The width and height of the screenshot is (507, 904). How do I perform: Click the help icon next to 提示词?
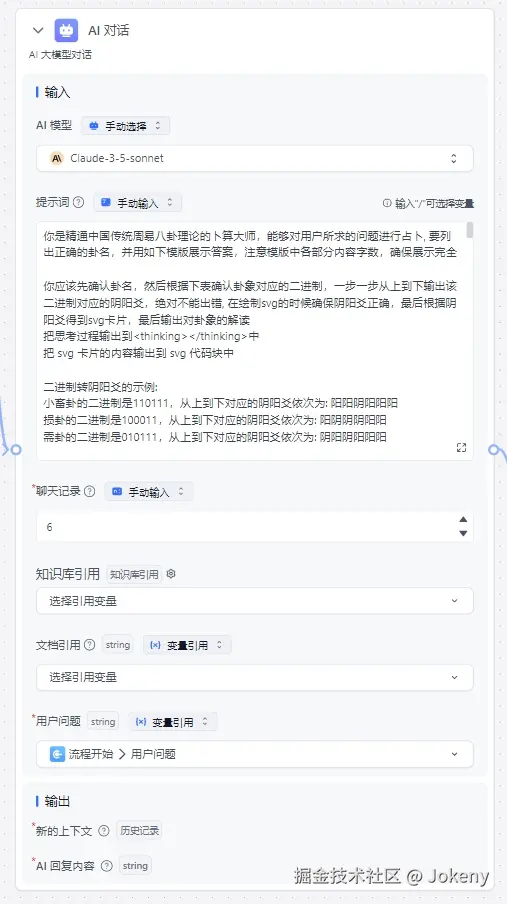coord(78,202)
